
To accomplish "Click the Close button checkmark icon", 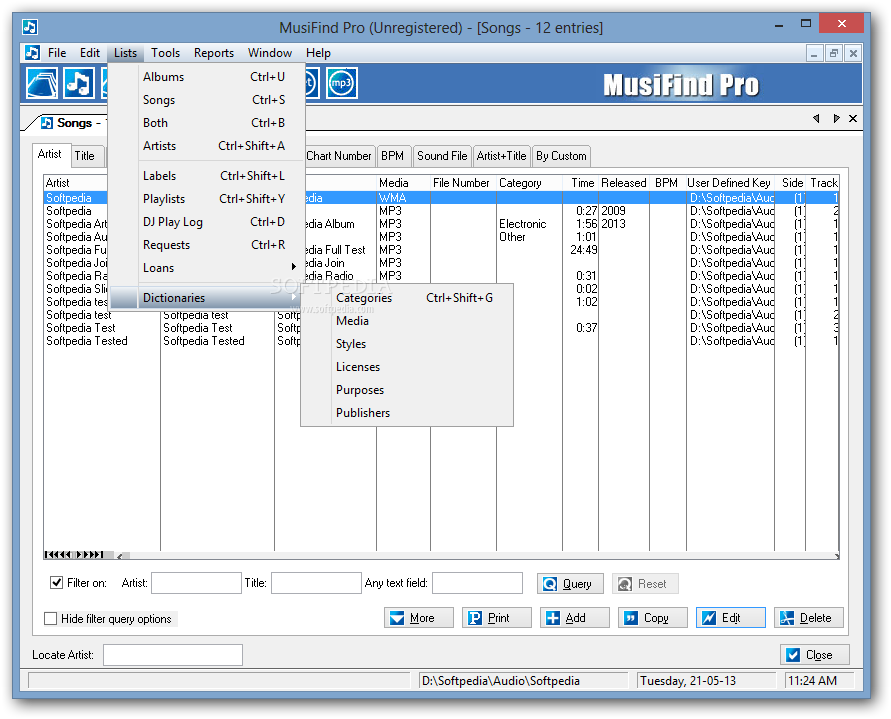I will (793, 655).
